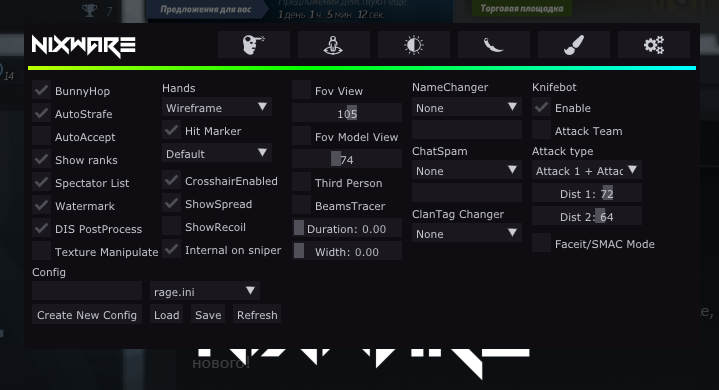Toggle Internal on sniper checkbox
This screenshot has height=390, width=719.
pyautogui.click(x=171, y=249)
